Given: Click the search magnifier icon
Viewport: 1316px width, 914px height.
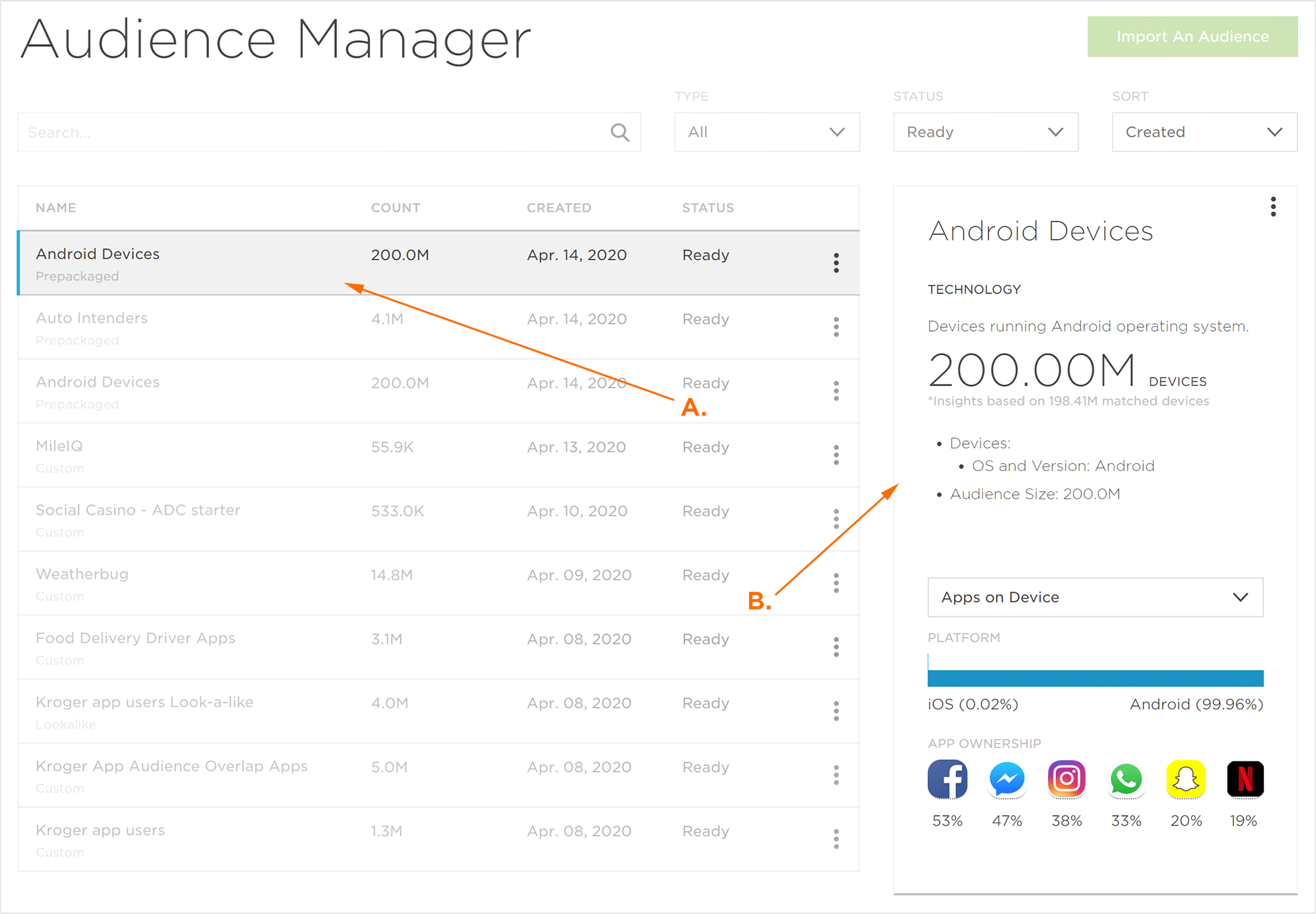Looking at the screenshot, I should pyautogui.click(x=620, y=133).
